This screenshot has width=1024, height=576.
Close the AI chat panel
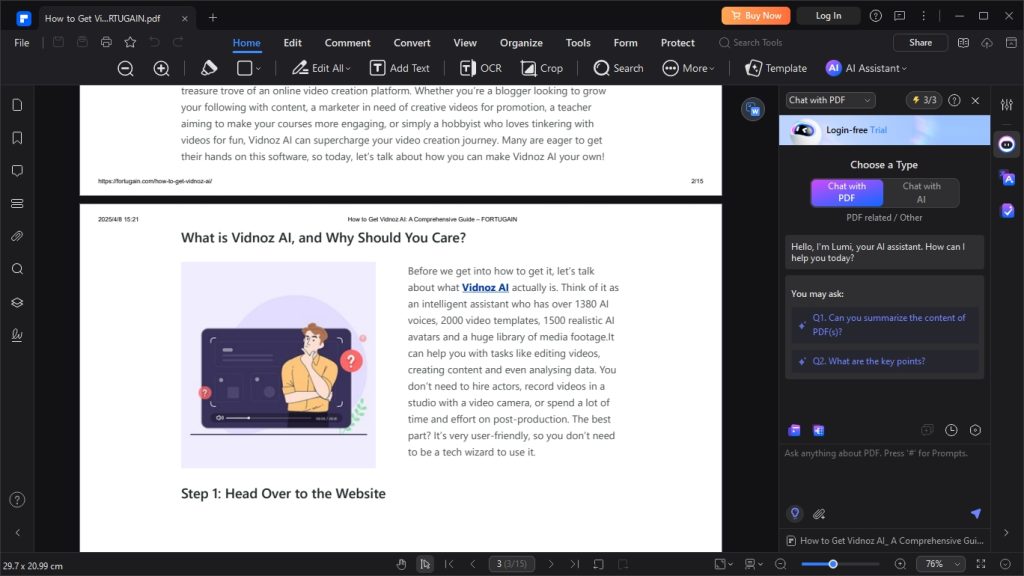[x=975, y=101]
